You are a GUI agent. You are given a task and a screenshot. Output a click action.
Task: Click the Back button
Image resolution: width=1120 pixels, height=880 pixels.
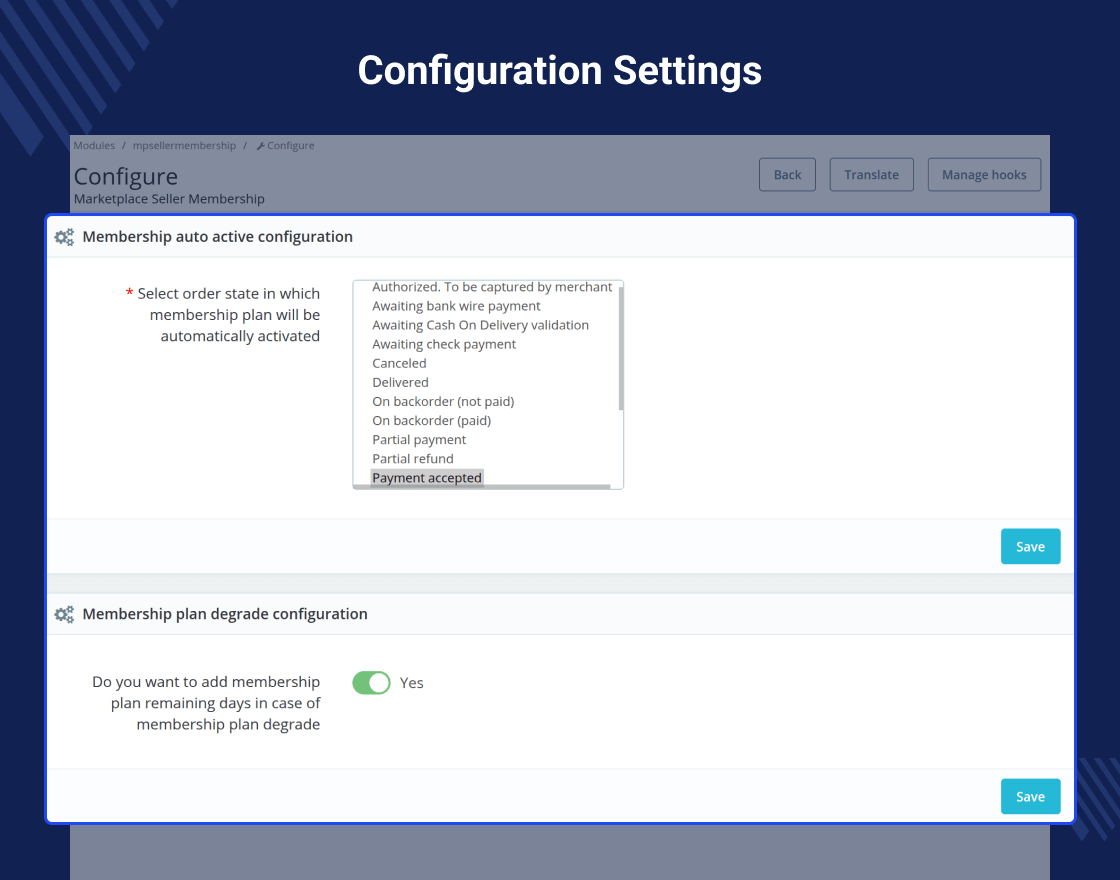pos(787,175)
